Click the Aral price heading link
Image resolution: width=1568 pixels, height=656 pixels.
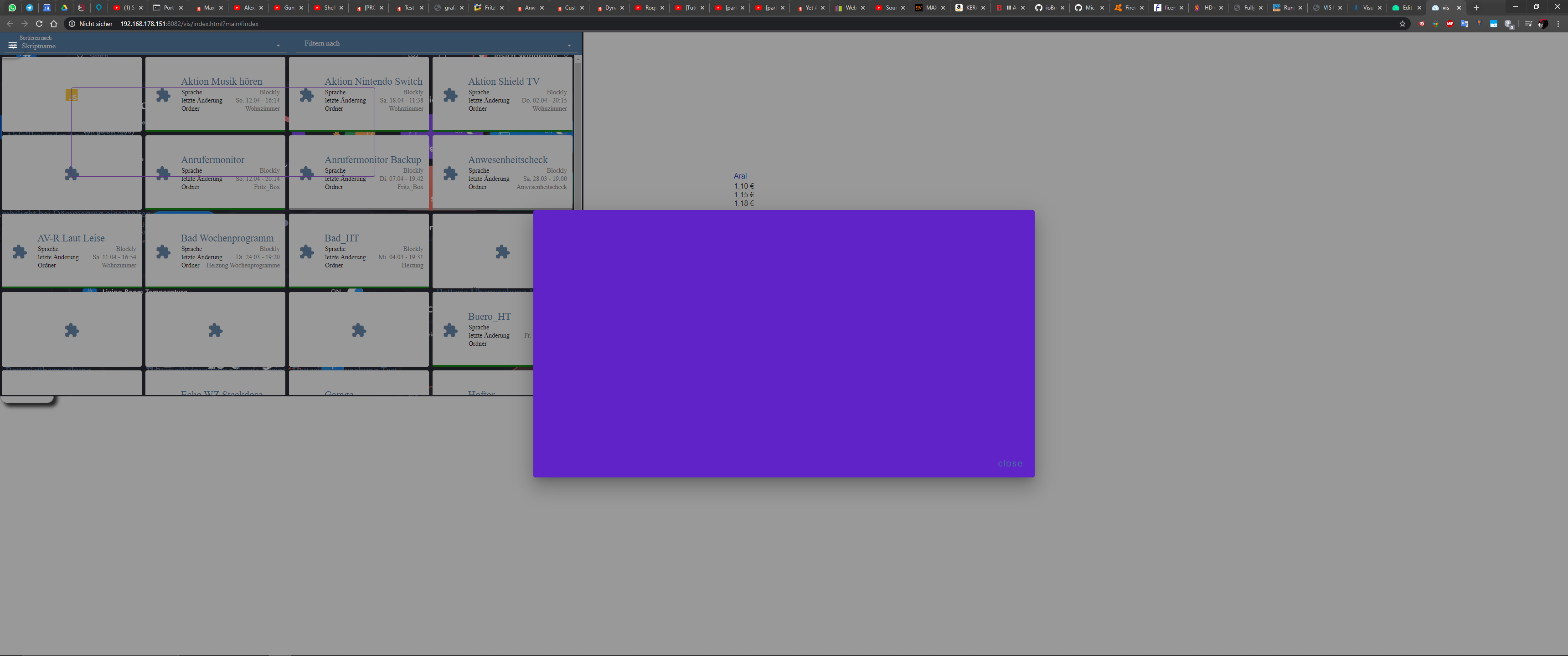click(x=740, y=176)
